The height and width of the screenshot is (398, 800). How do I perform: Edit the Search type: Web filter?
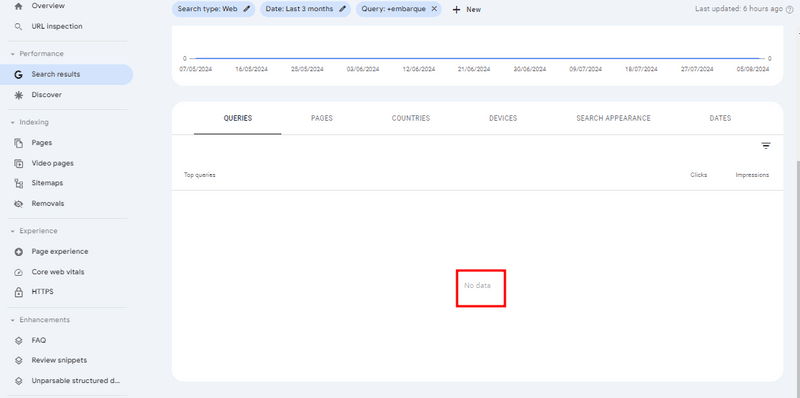[213, 9]
